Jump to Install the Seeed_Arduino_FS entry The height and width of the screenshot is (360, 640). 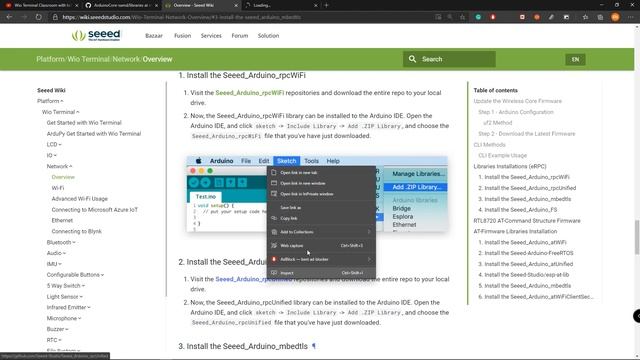coord(518,210)
